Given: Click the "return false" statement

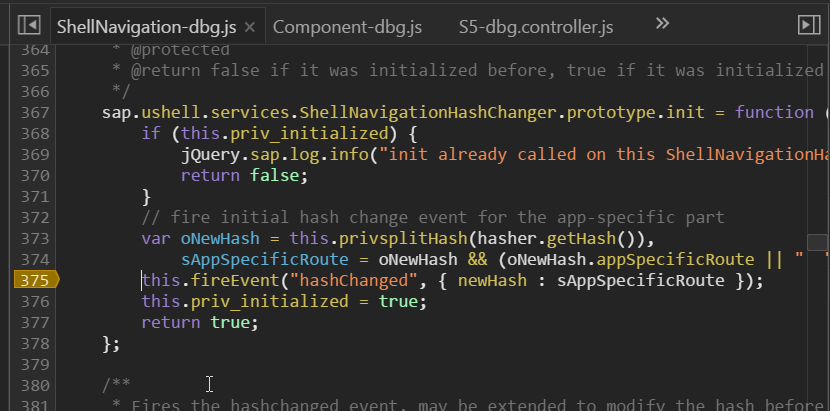Looking at the screenshot, I should pos(240,175).
